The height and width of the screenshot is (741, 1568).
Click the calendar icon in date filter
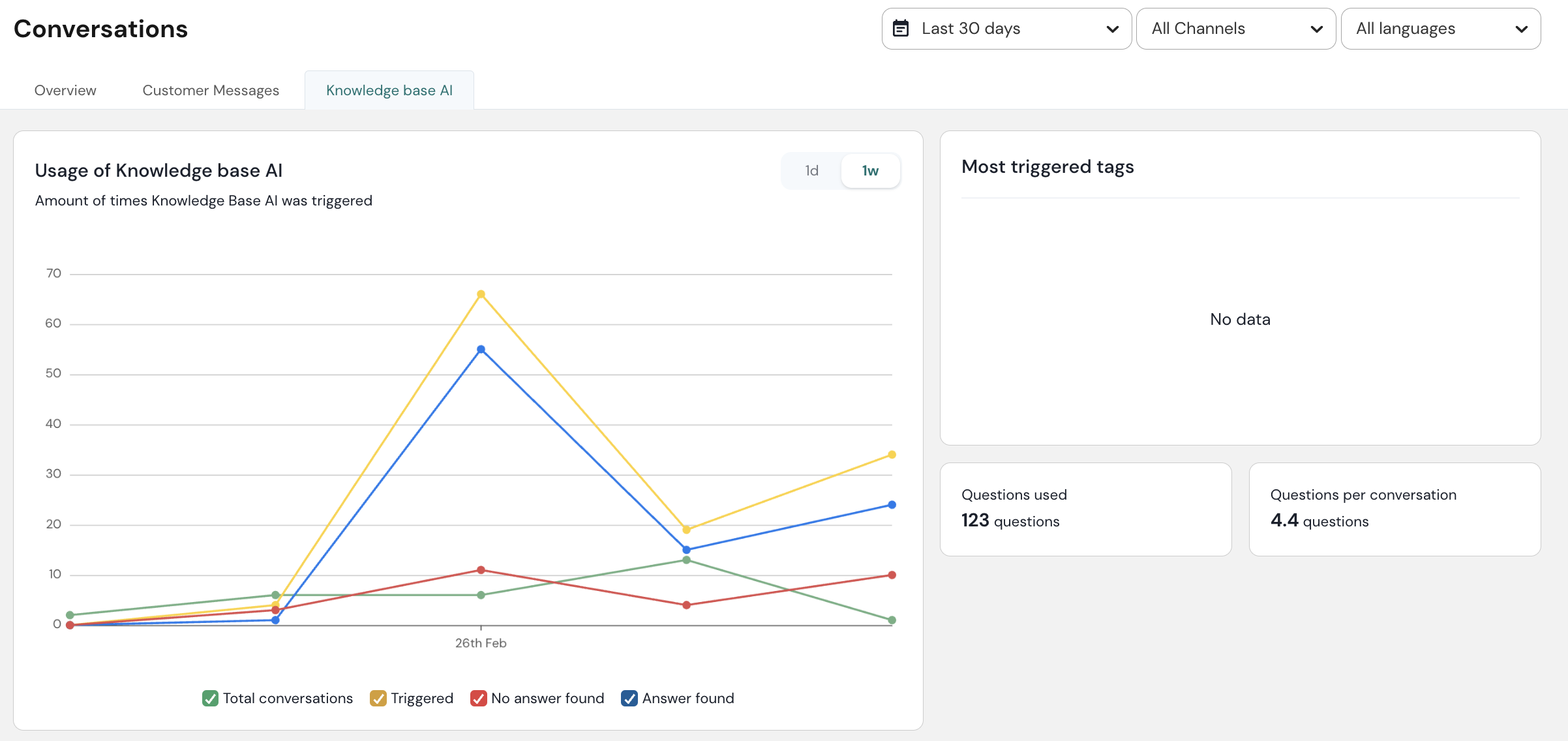[x=901, y=29]
